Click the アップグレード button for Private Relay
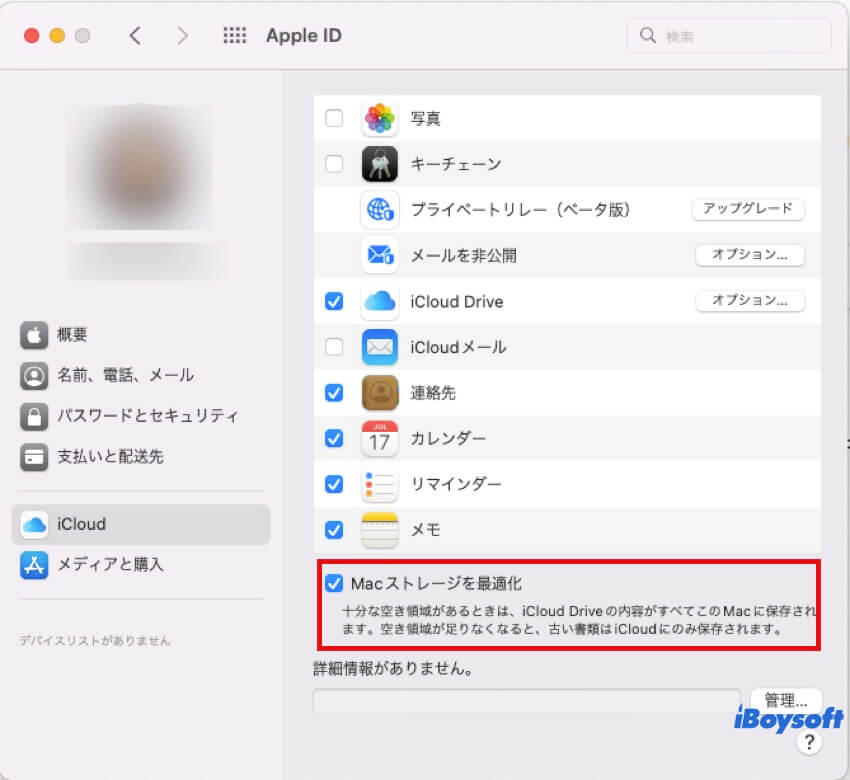Screen dimensions: 850x780 click(749, 209)
